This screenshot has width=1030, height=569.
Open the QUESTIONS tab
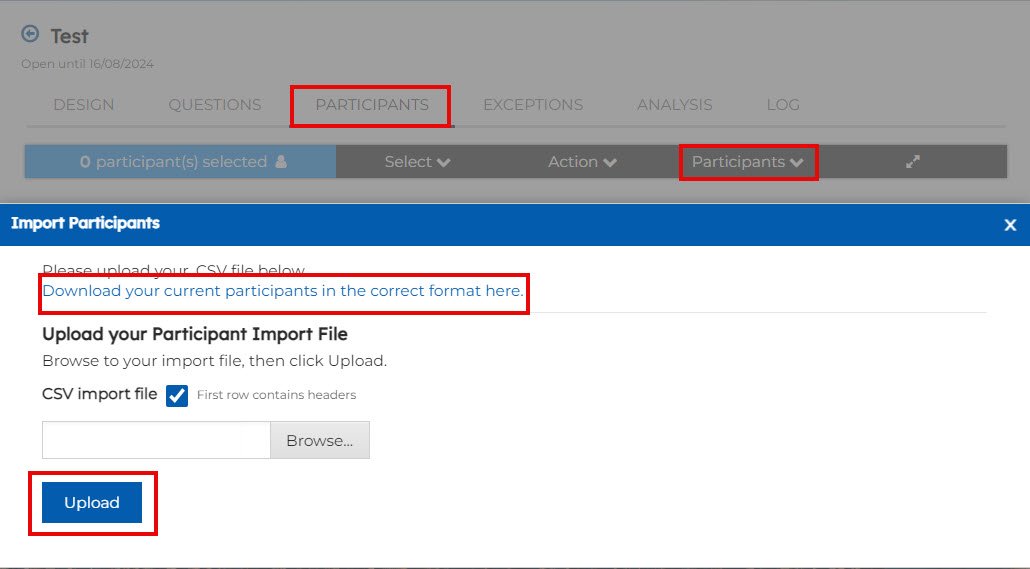pyautogui.click(x=215, y=105)
